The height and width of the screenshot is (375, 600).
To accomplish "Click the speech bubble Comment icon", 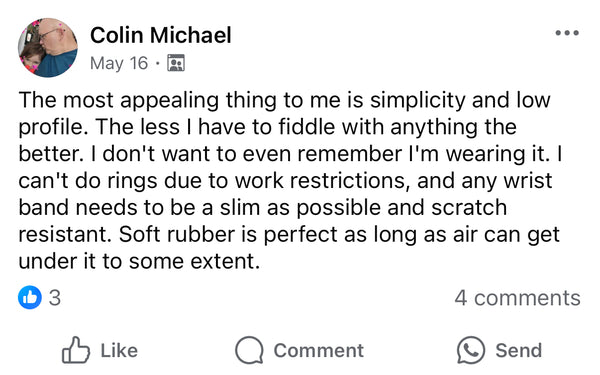I will pos(249,350).
